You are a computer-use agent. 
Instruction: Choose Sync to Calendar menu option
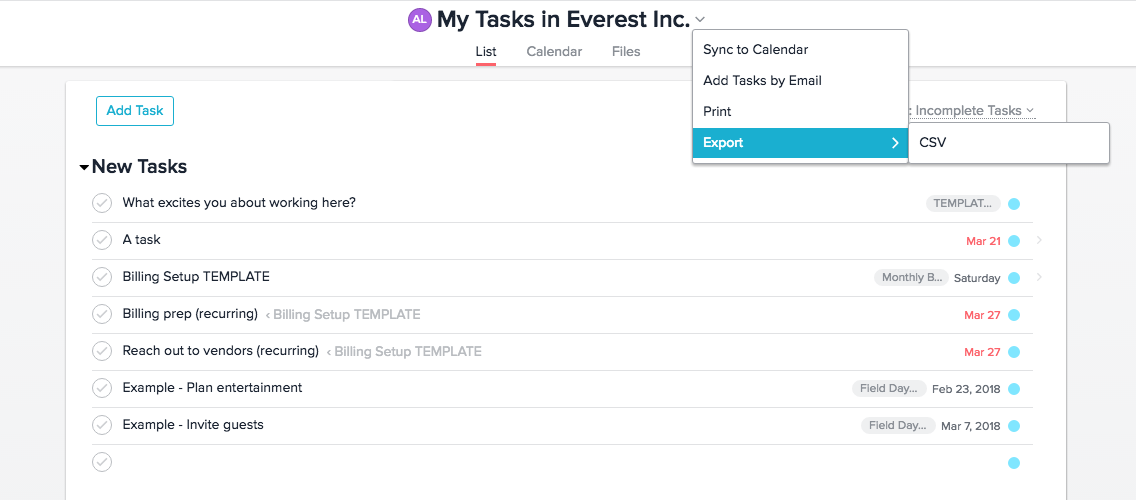click(x=755, y=50)
